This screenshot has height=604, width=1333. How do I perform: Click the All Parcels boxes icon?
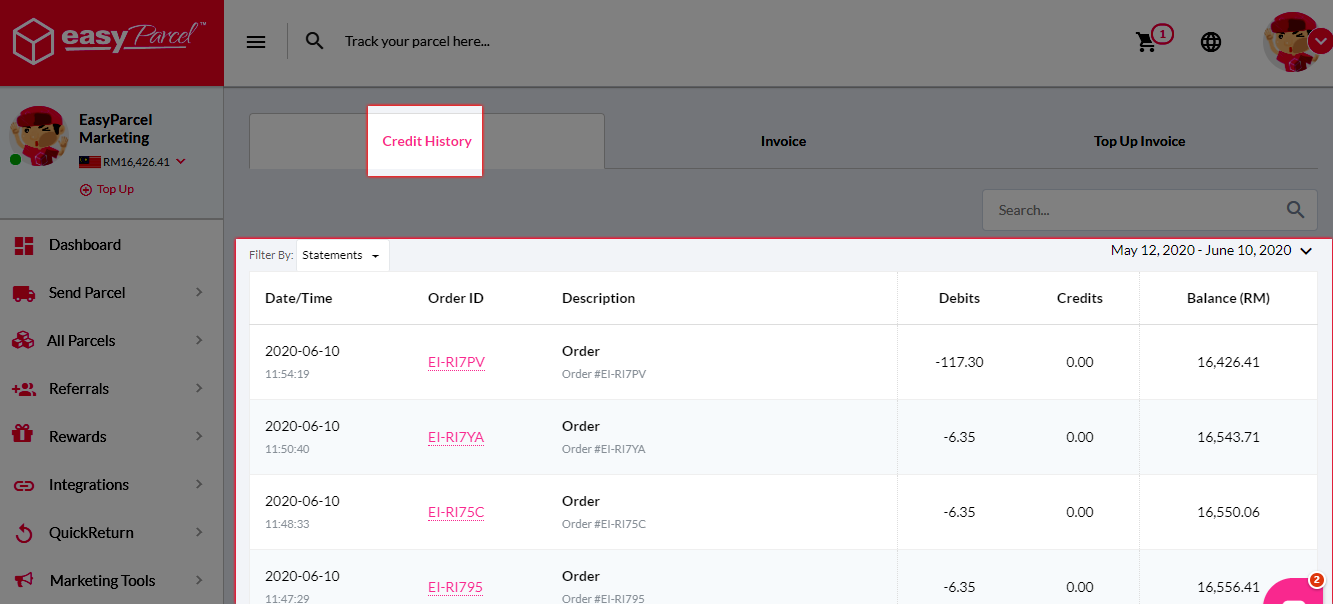pos(23,341)
